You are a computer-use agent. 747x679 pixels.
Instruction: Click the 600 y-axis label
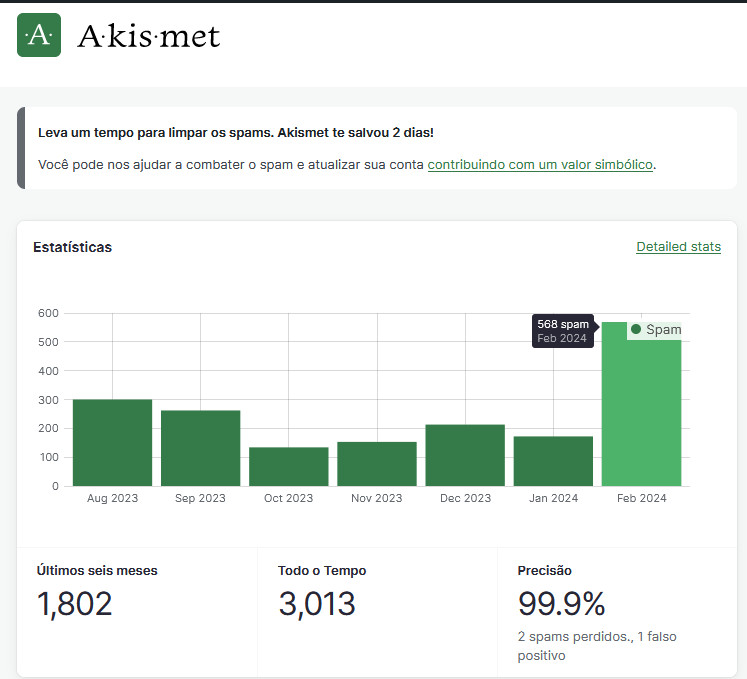pyautogui.click(x=48, y=313)
